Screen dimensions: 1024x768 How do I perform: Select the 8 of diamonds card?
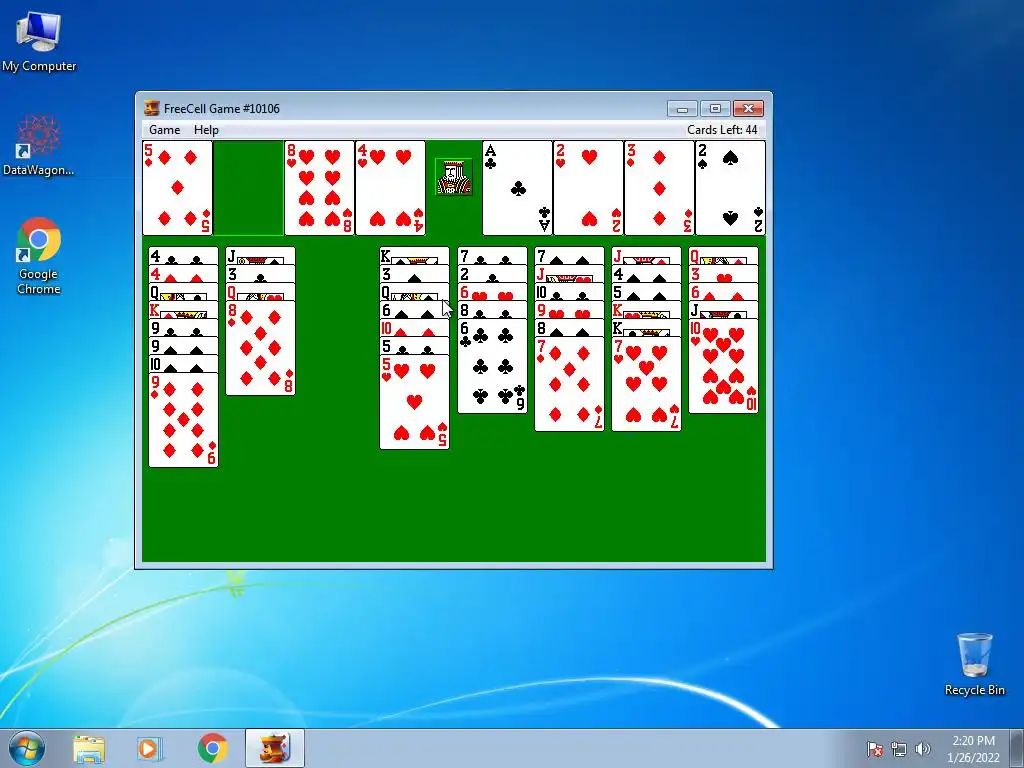pyautogui.click(x=261, y=348)
